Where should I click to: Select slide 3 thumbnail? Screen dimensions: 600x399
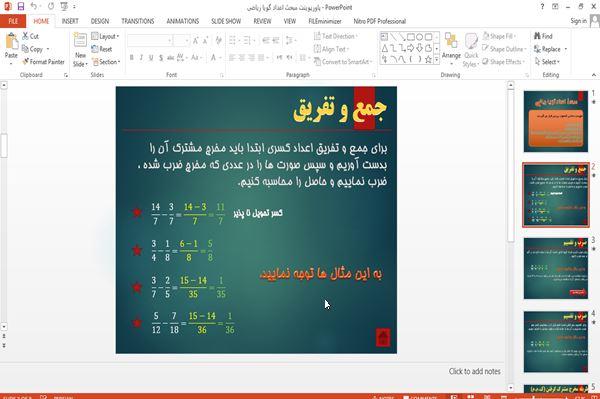coord(556,269)
